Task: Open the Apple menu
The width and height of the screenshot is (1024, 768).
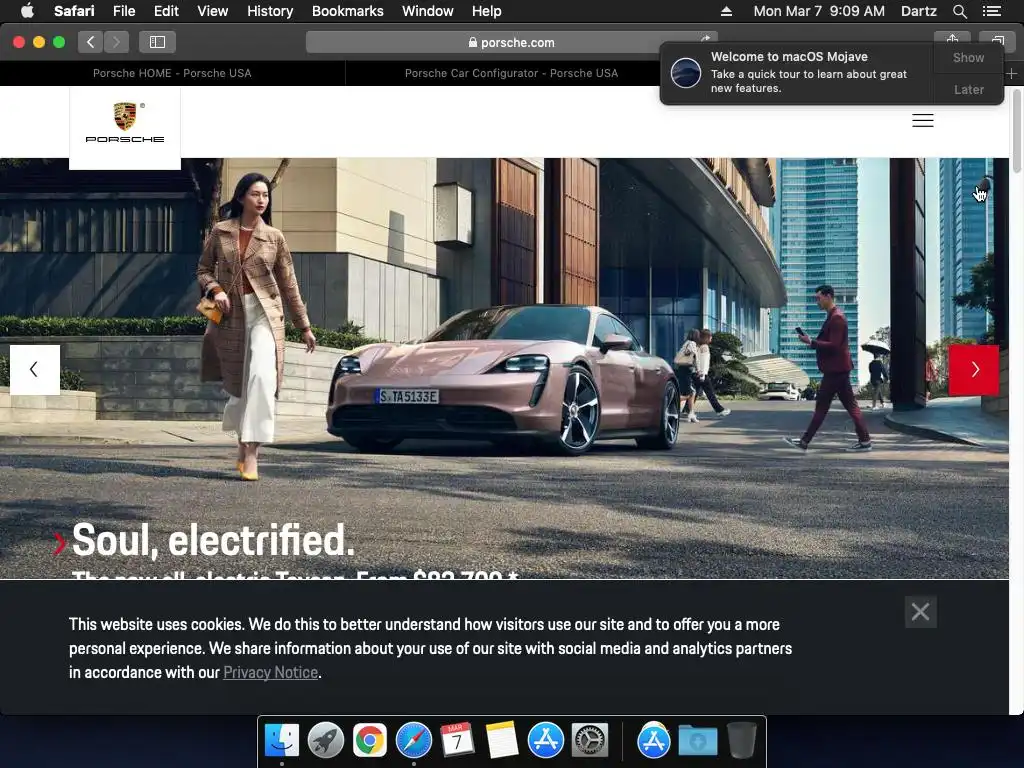Action: pyautogui.click(x=27, y=11)
